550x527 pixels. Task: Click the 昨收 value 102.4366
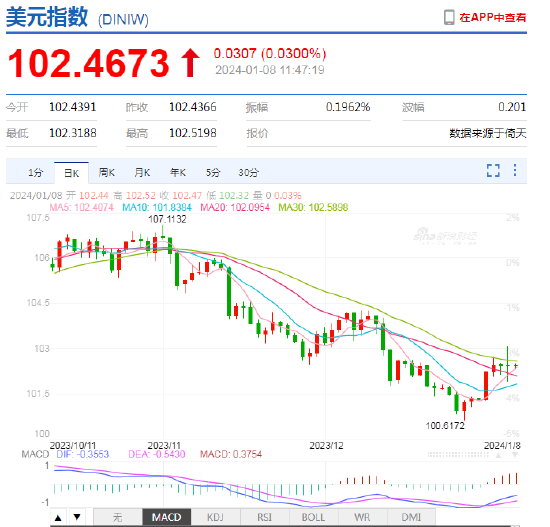193,107
